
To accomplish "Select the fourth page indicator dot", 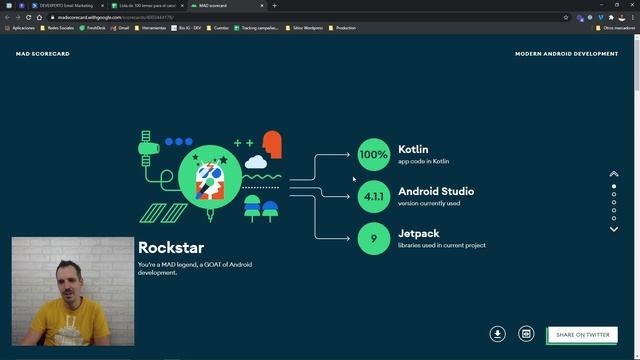I will (614, 210).
